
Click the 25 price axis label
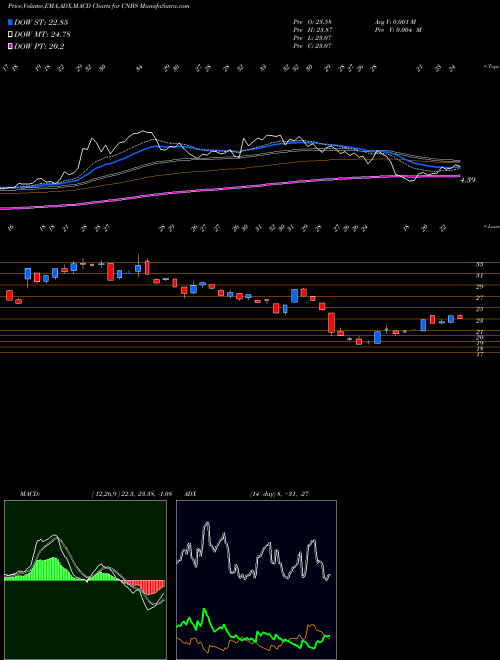479,309
